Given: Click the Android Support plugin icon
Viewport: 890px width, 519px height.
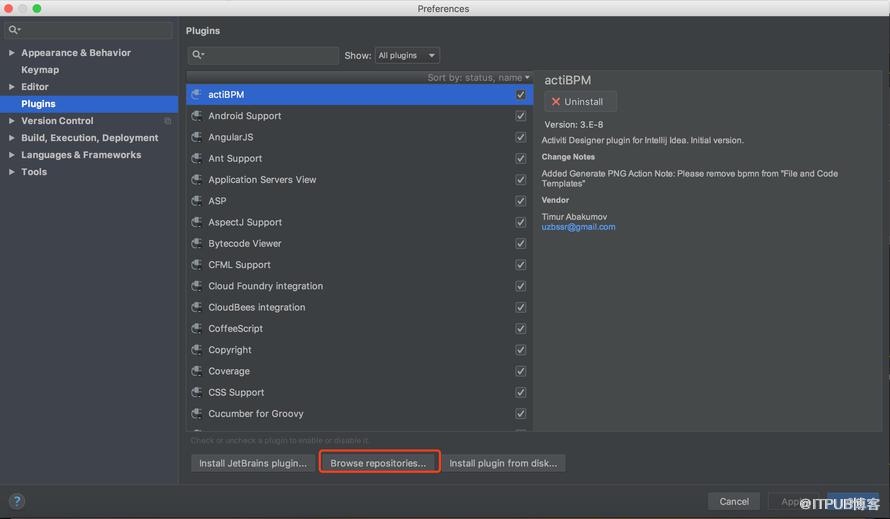Looking at the screenshot, I should (x=196, y=116).
